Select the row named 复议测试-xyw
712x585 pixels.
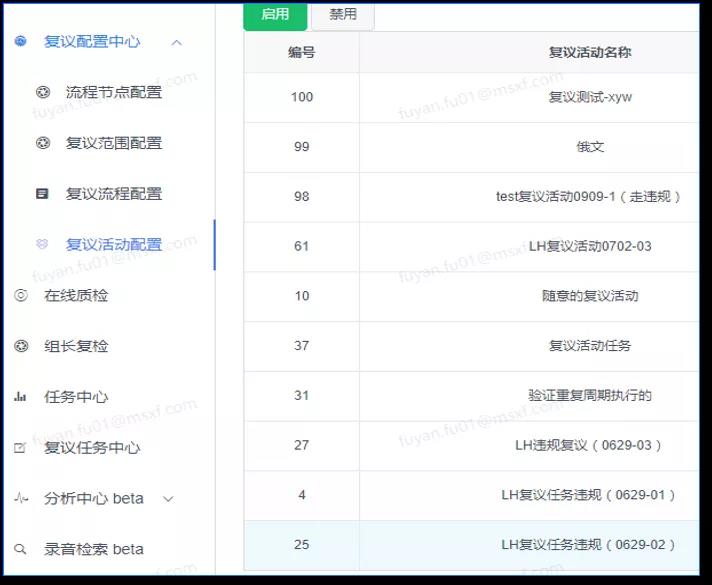589,97
